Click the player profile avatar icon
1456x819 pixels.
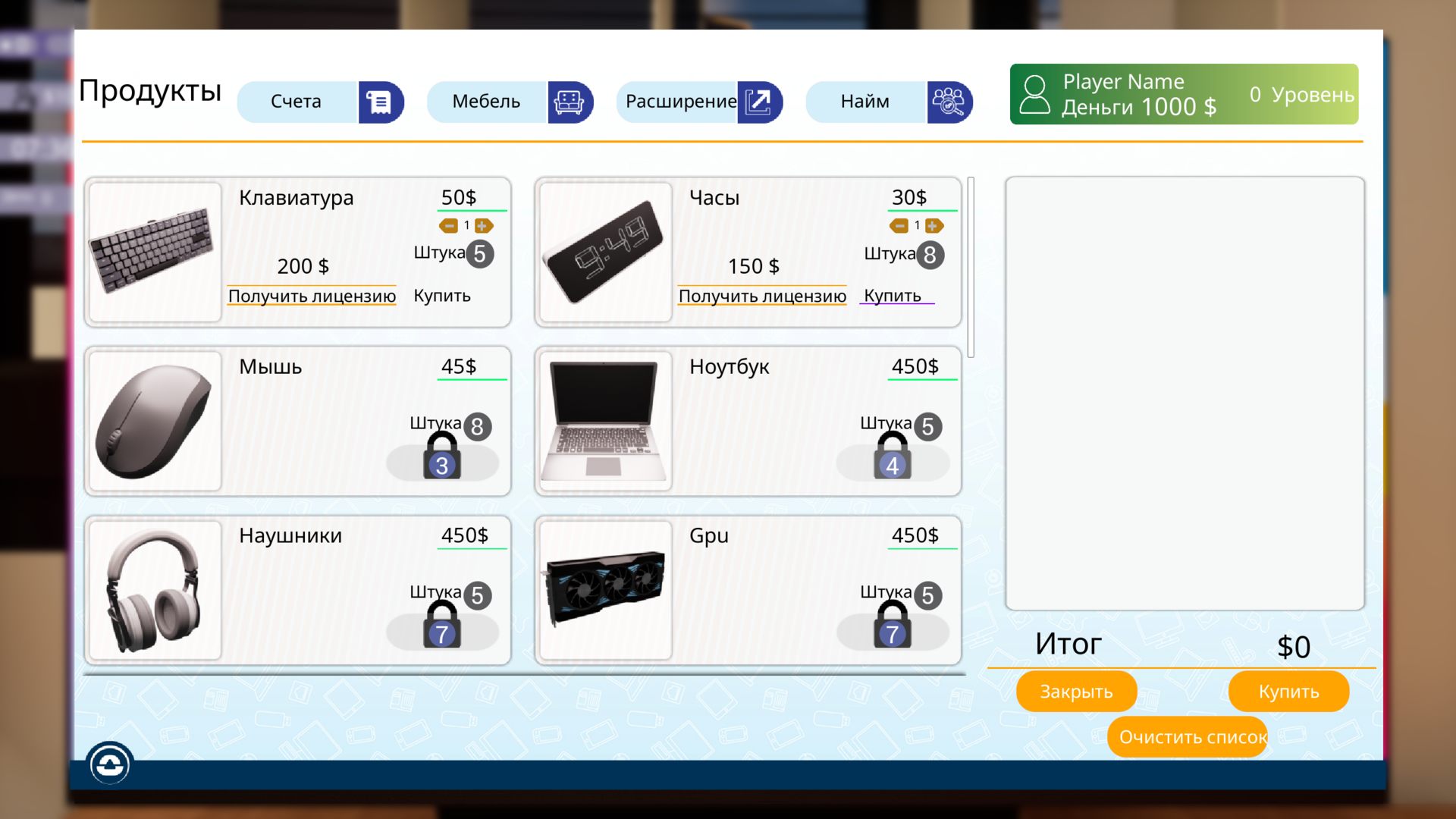(1034, 94)
